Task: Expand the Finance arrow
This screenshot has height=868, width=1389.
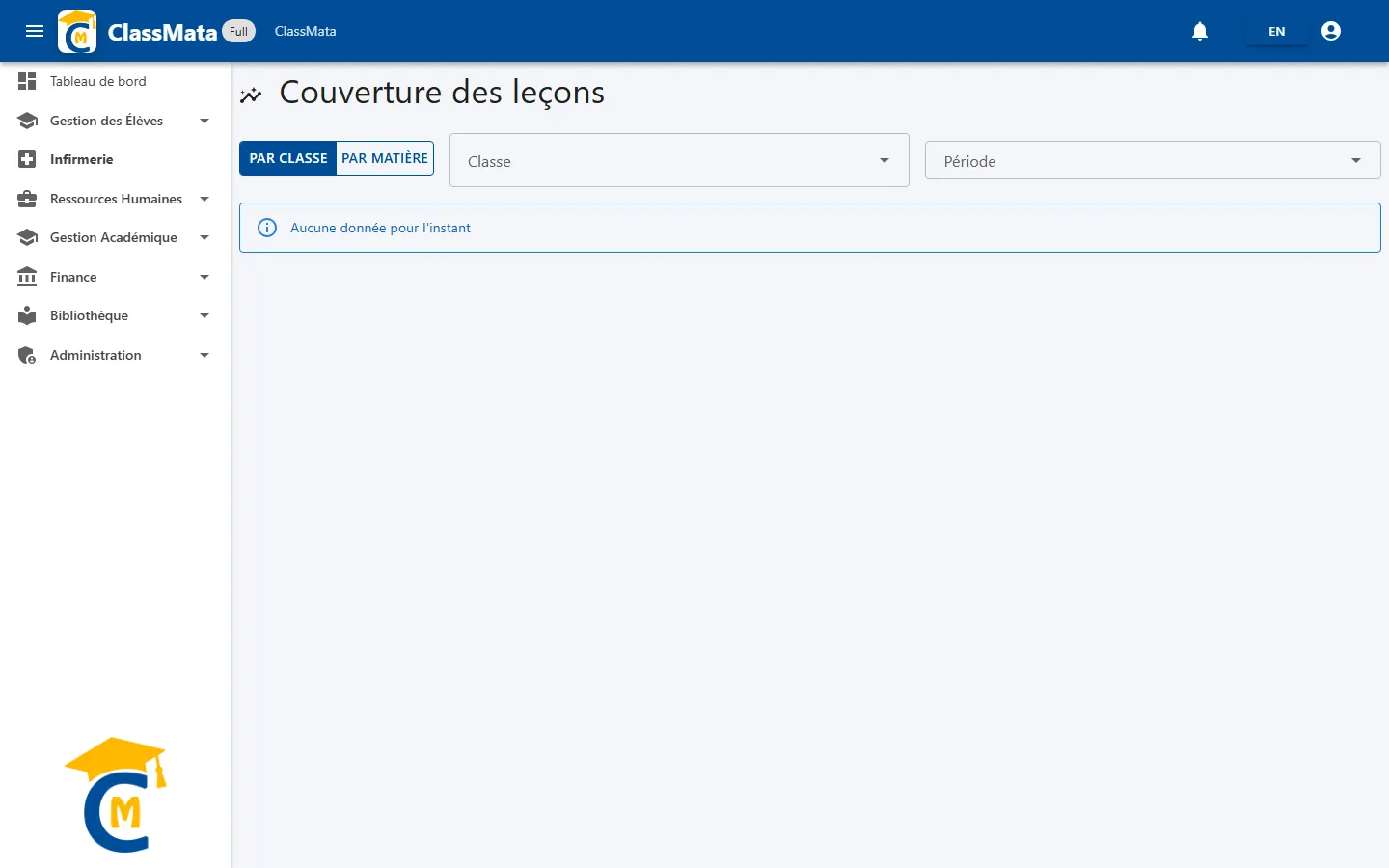Action: pos(204,277)
